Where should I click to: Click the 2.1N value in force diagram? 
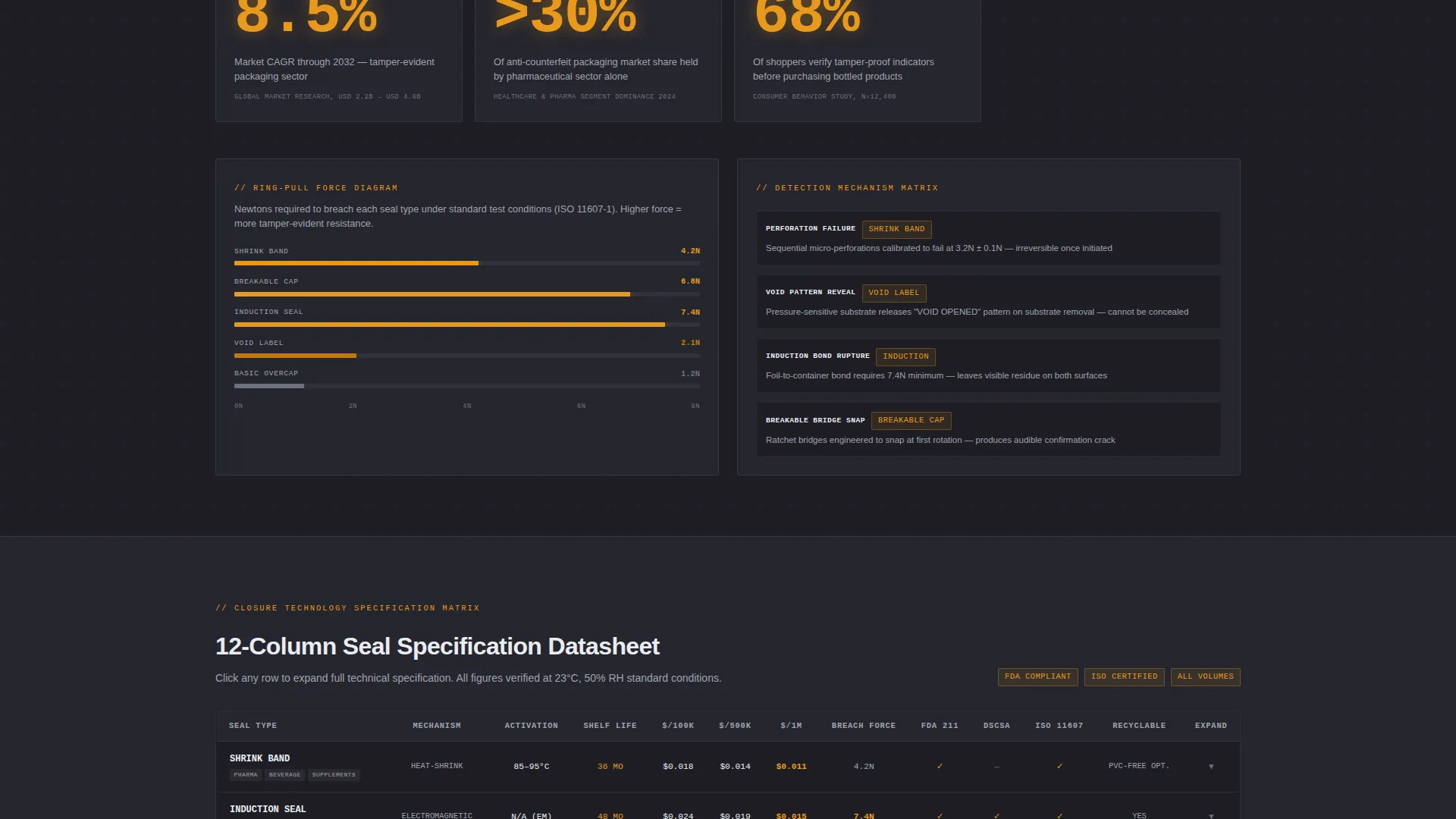[x=690, y=343]
